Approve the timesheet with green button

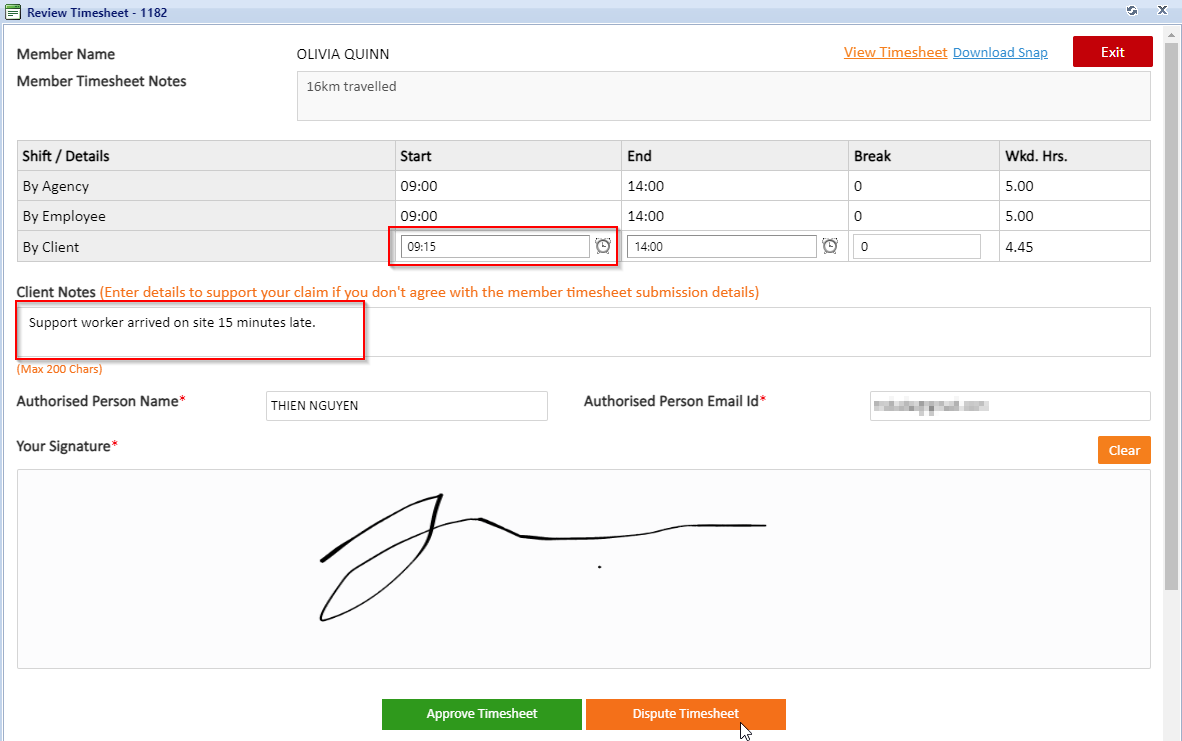pyautogui.click(x=482, y=714)
